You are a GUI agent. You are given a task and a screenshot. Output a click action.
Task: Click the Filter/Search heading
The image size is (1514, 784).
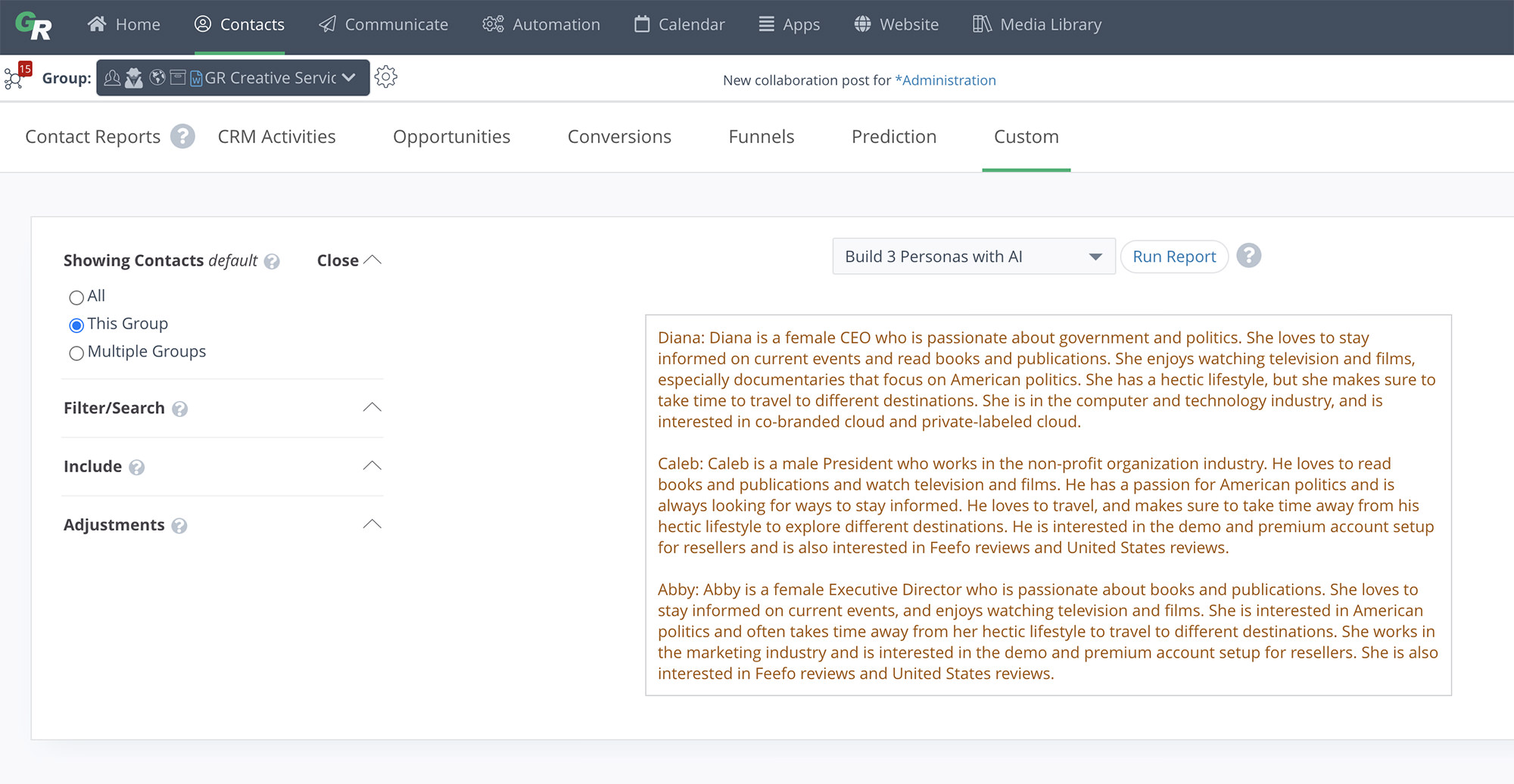[114, 408]
